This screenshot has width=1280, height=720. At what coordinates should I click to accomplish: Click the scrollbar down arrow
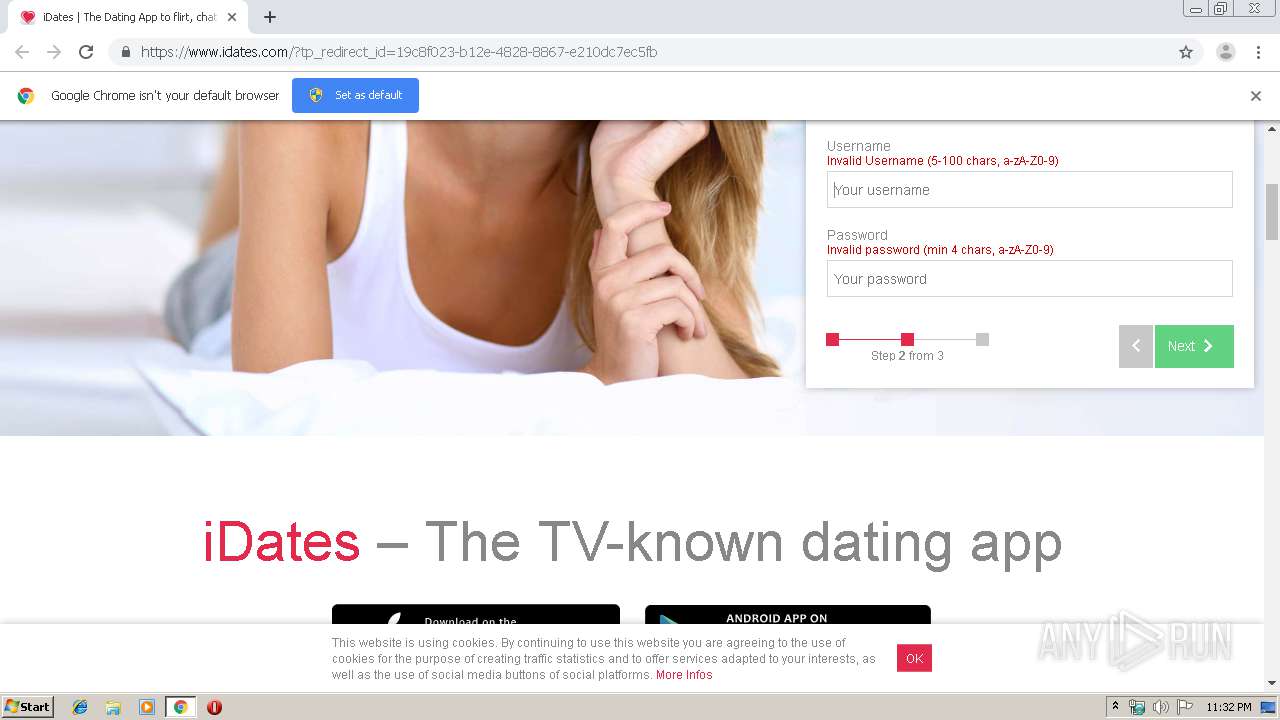(1272, 683)
